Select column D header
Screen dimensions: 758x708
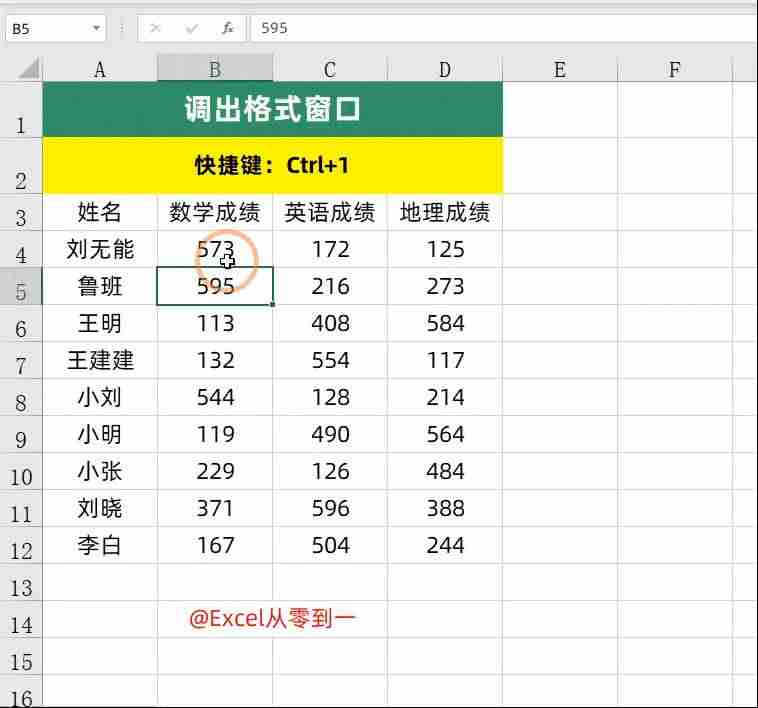[445, 69]
